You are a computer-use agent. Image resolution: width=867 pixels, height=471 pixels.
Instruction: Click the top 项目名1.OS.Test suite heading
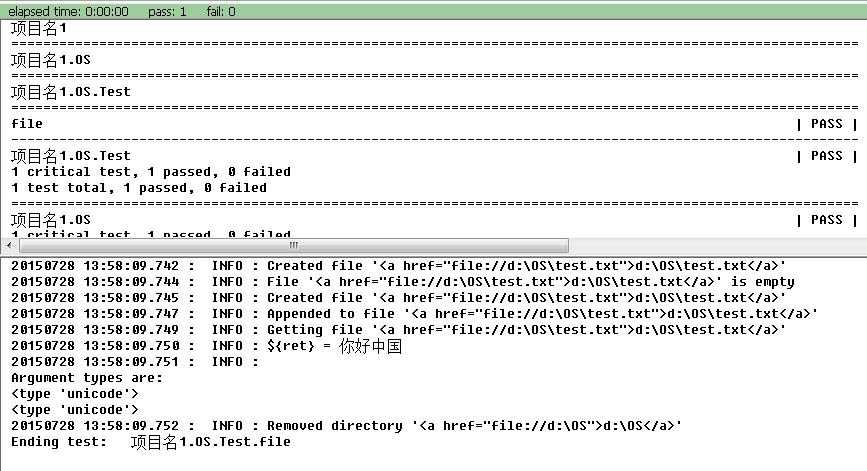71,92
